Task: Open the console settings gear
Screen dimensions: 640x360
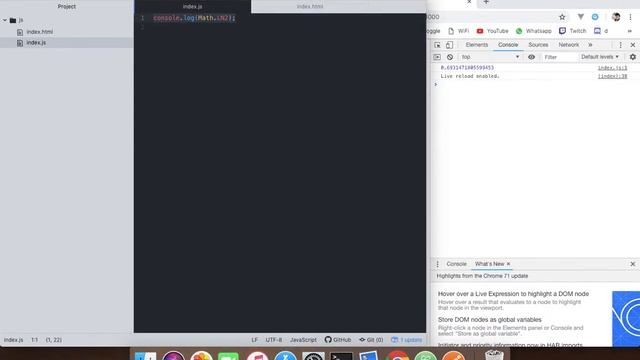Action: (633, 57)
